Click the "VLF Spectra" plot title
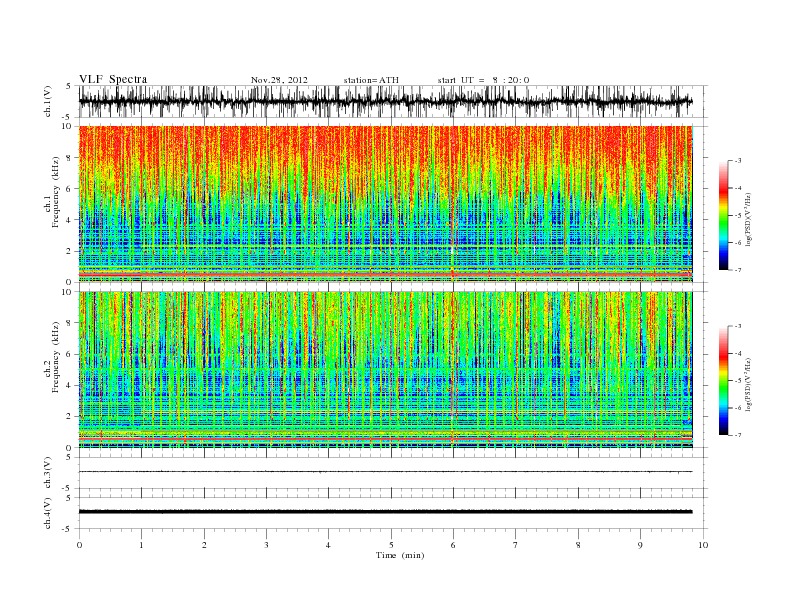This screenshot has width=792, height=612. click(x=113, y=79)
